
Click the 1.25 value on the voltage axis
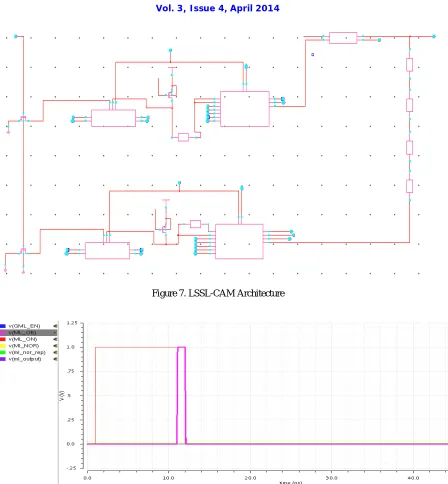(x=72, y=323)
